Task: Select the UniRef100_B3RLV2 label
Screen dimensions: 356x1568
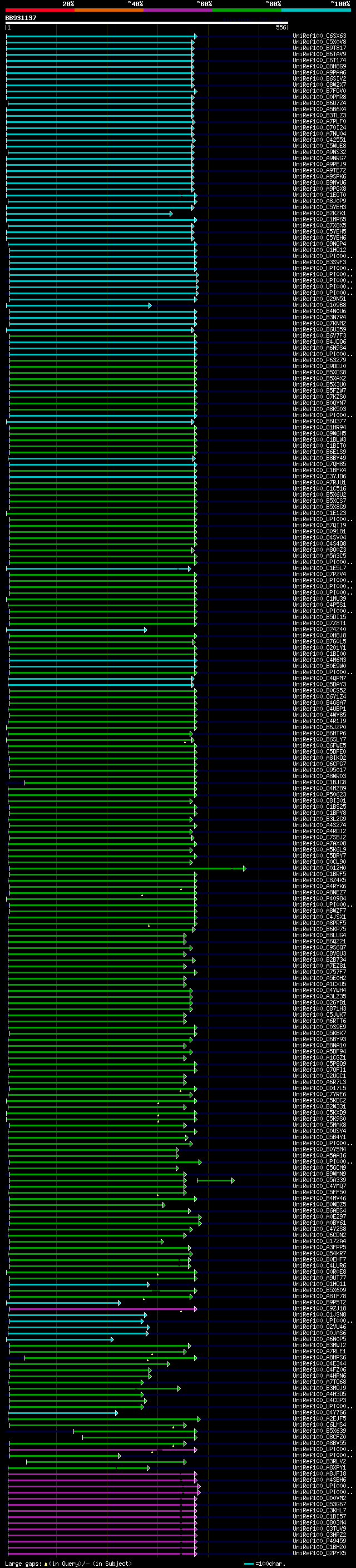Action: 319,1461
